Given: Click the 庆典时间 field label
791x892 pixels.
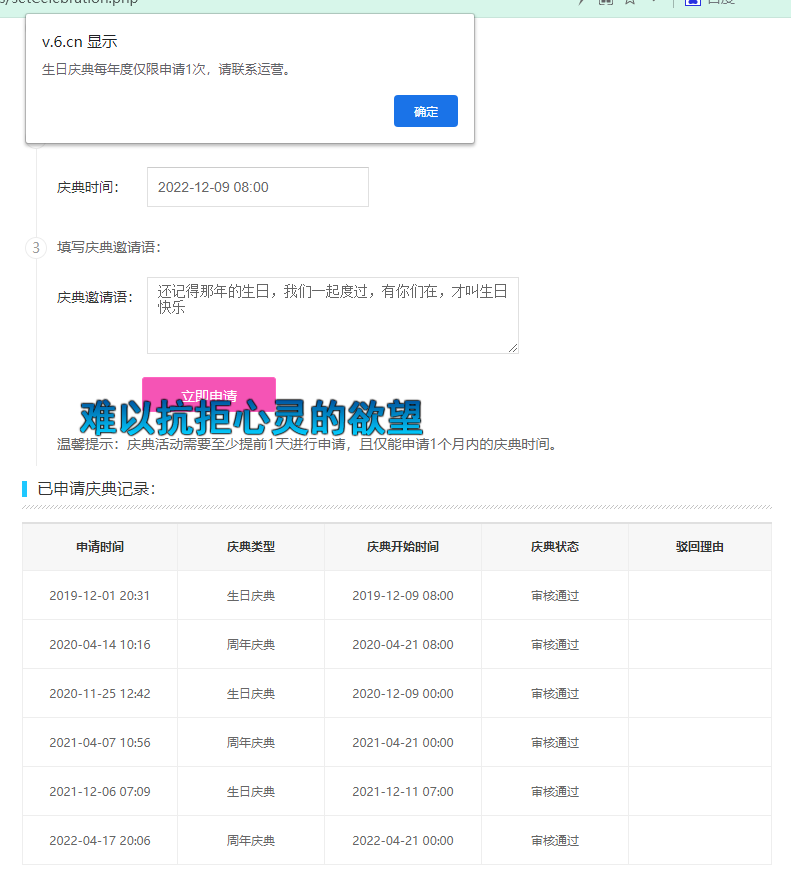Looking at the screenshot, I should [88, 187].
